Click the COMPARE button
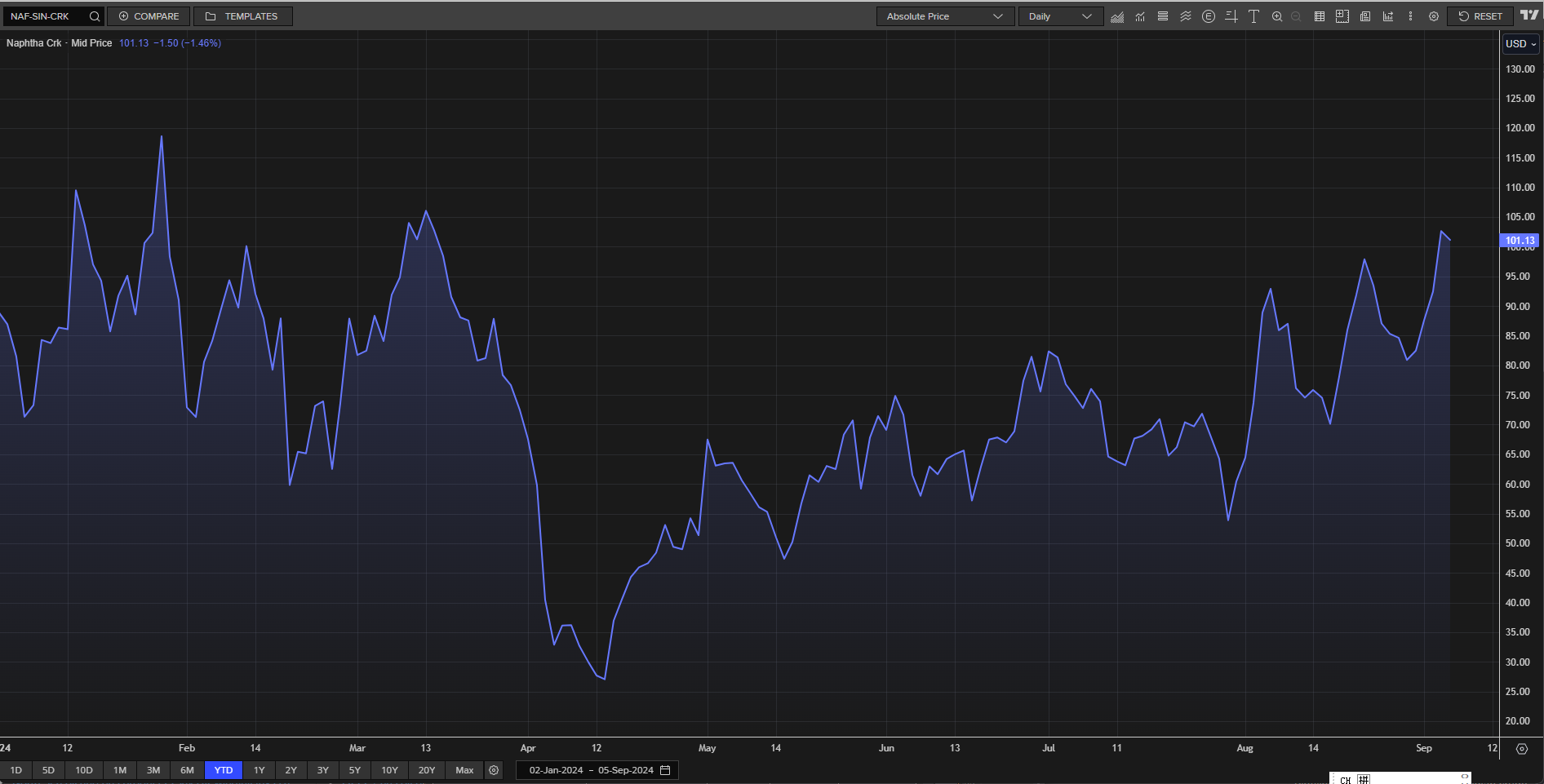Viewport: 1544px width, 784px height. tap(149, 16)
